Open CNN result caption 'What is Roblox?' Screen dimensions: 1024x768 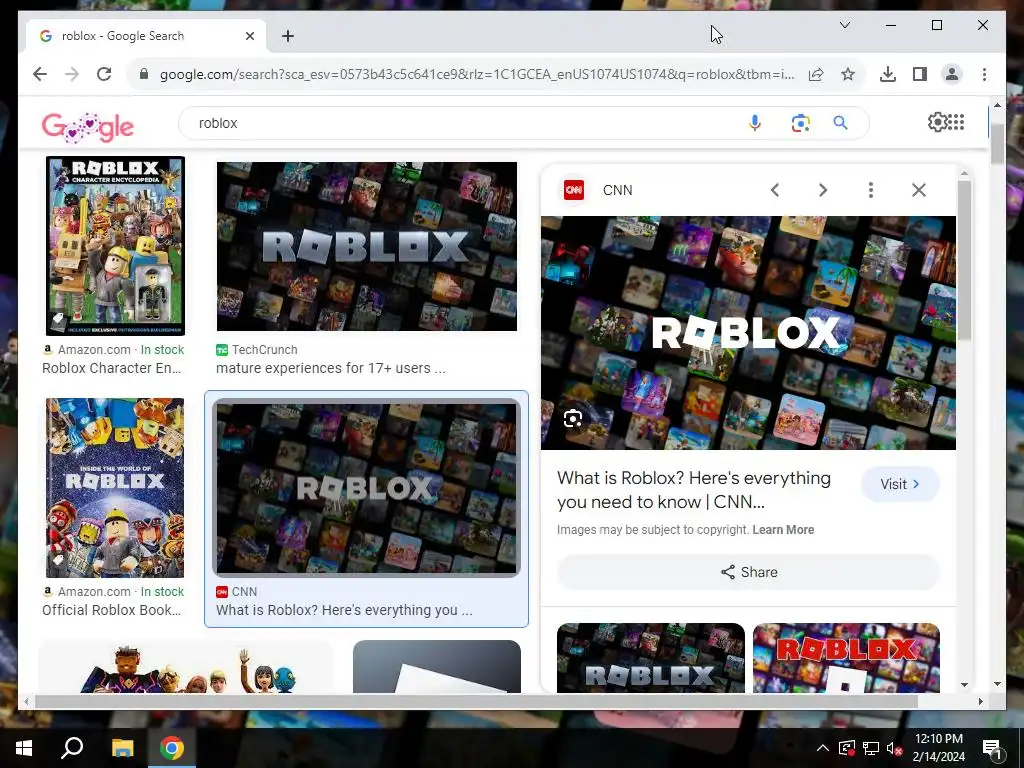tap(344, 610)
